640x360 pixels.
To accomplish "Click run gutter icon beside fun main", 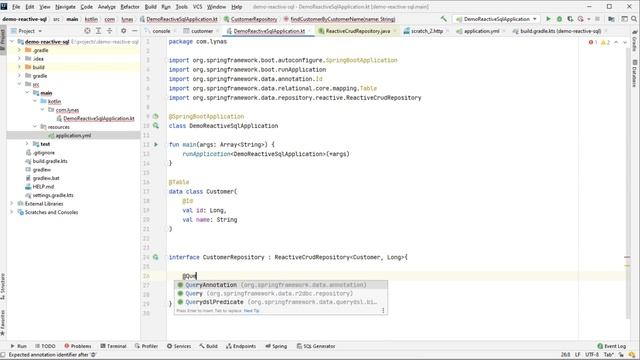I will tap(156, 144).
